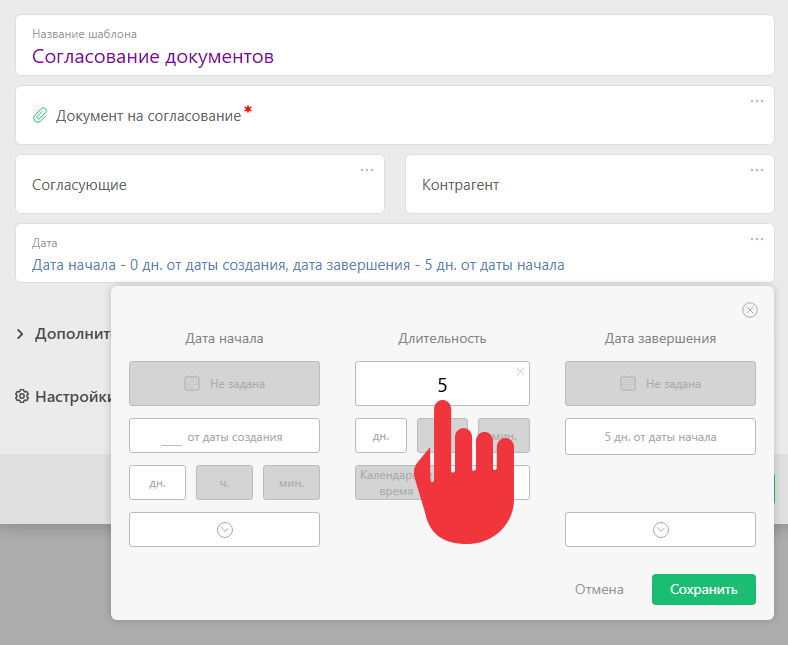Close the date settings popup
The image size is (788, 645).
tap(749, 310)
